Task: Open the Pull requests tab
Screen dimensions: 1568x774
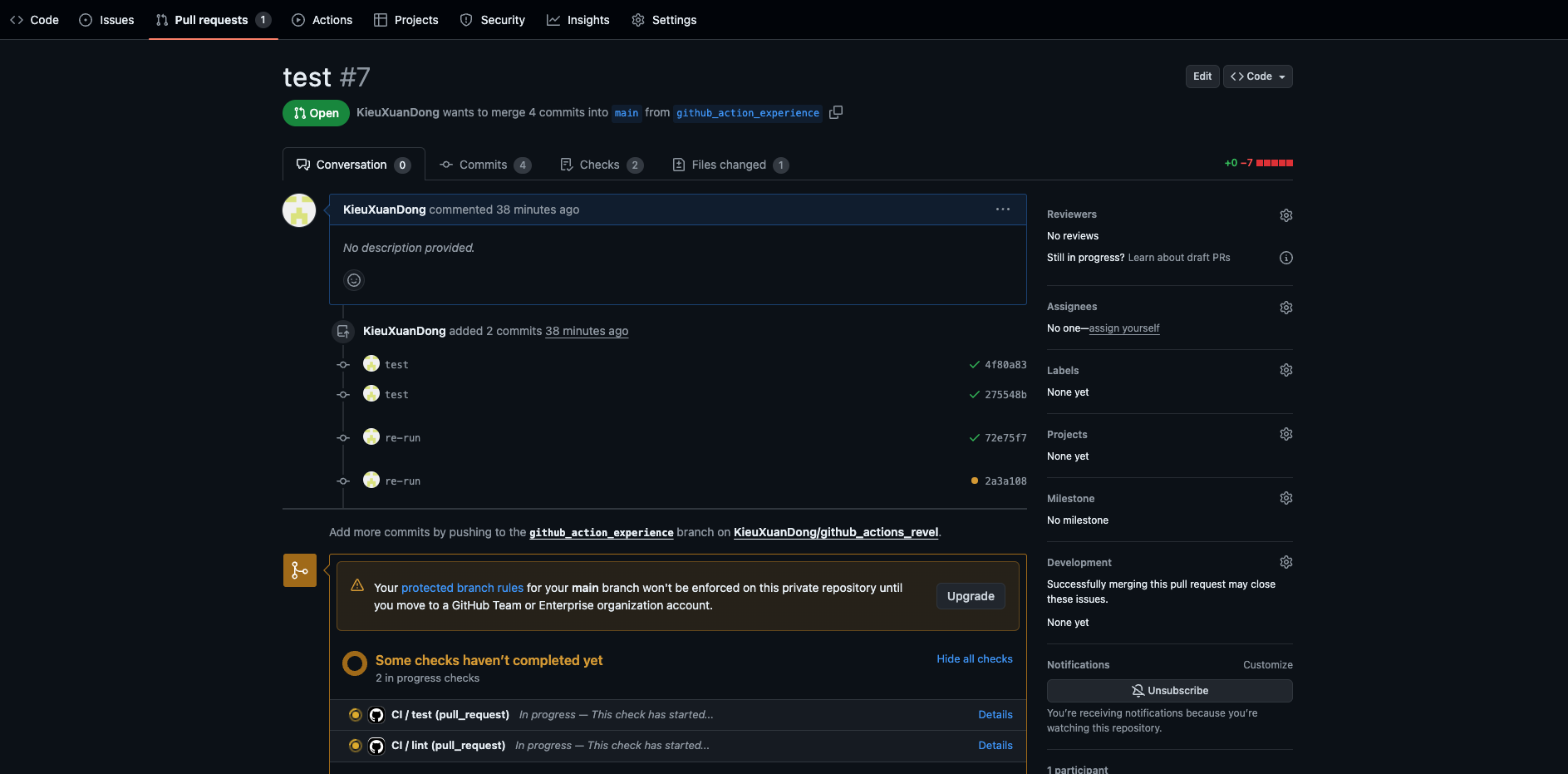Action: pyautogui.click(x=213, y=20)
